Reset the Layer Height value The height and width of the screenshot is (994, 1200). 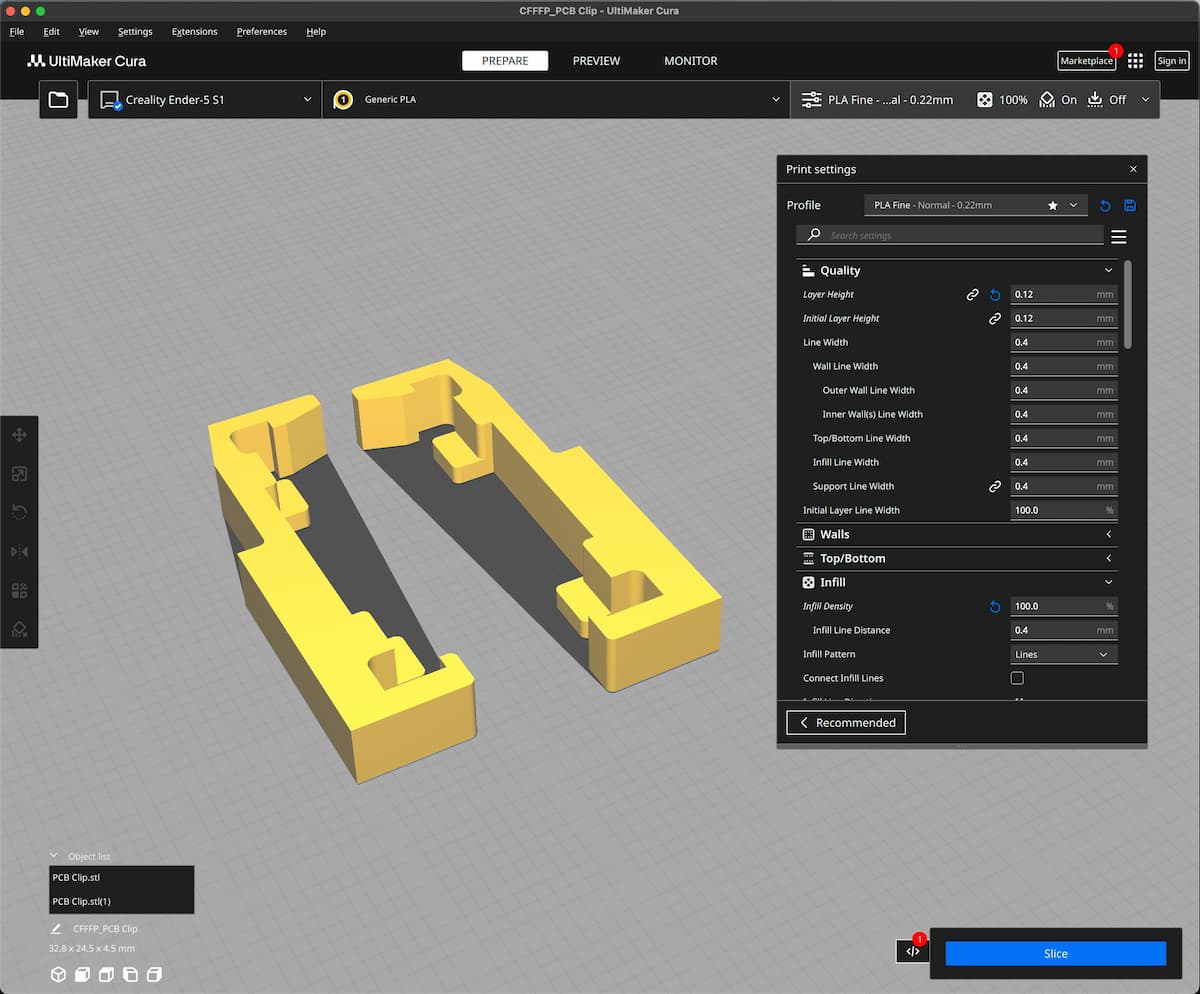coord(995,295)
